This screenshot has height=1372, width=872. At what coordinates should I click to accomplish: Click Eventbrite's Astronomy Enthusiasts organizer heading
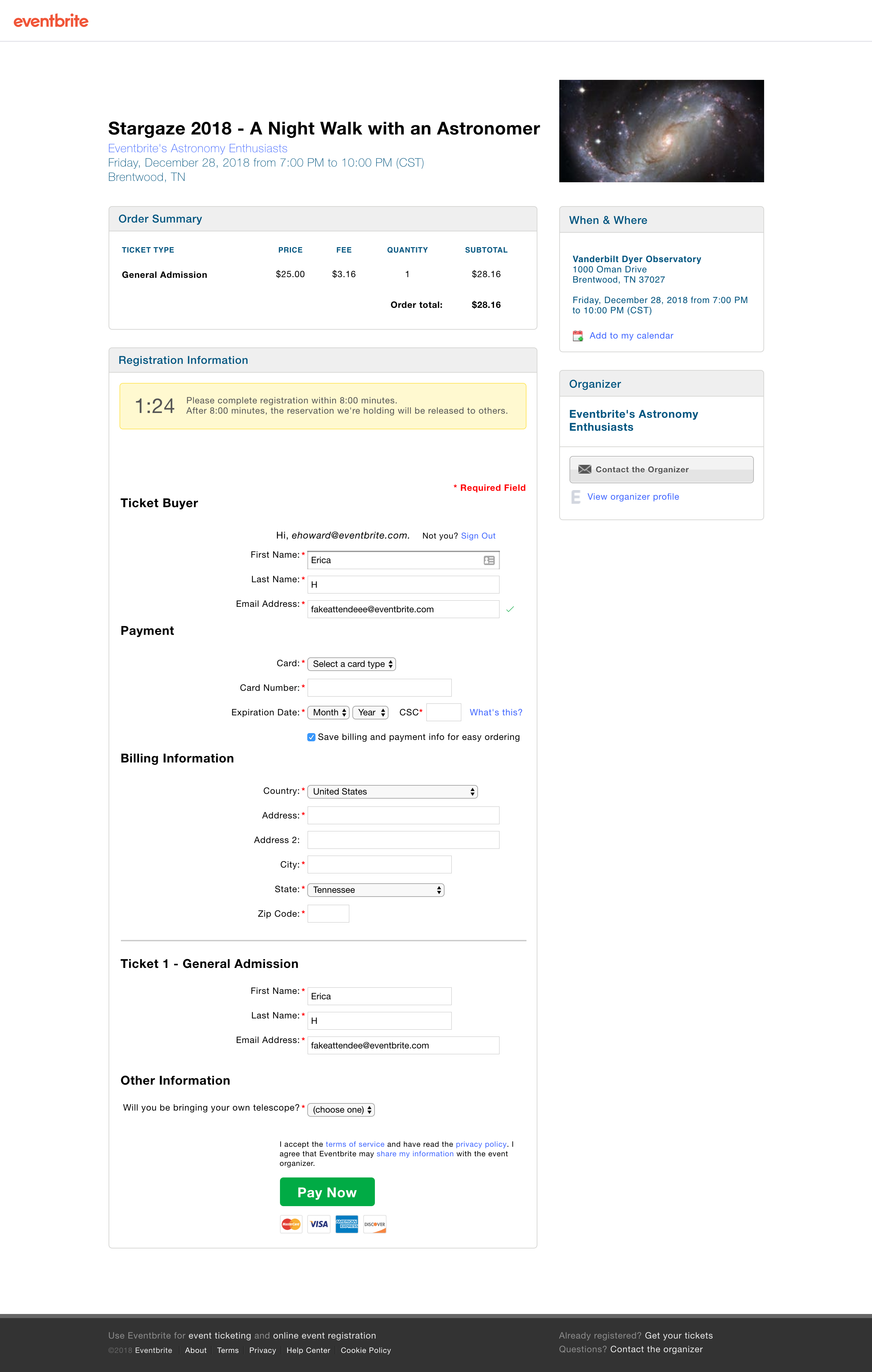[x=633, y=420]
